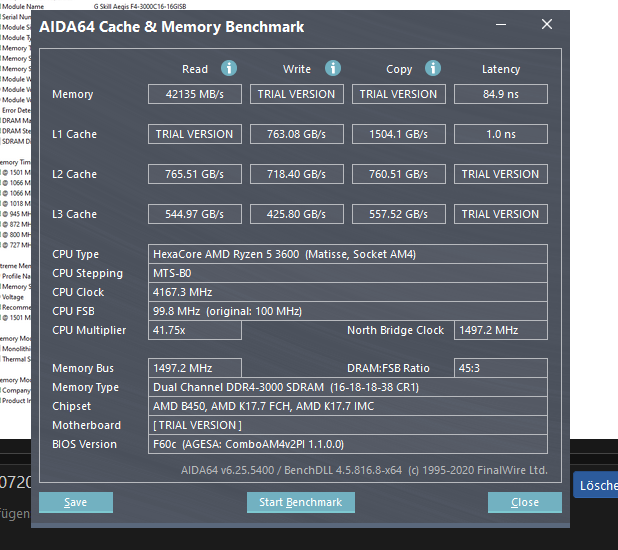This screenshot has width=618, height=550.
Task: Click Memory Write TRIAL VERSION cell
Action: [297, 94]
